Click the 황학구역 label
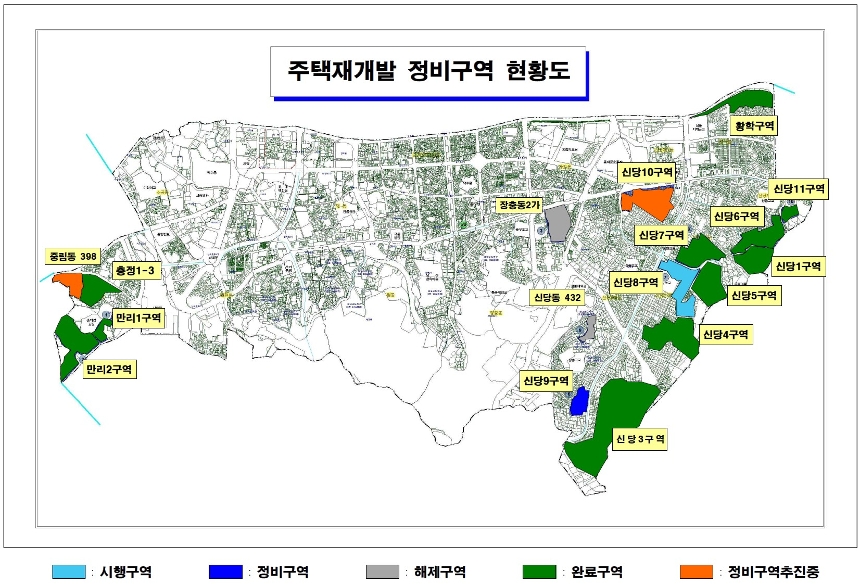 pos(755,127)
